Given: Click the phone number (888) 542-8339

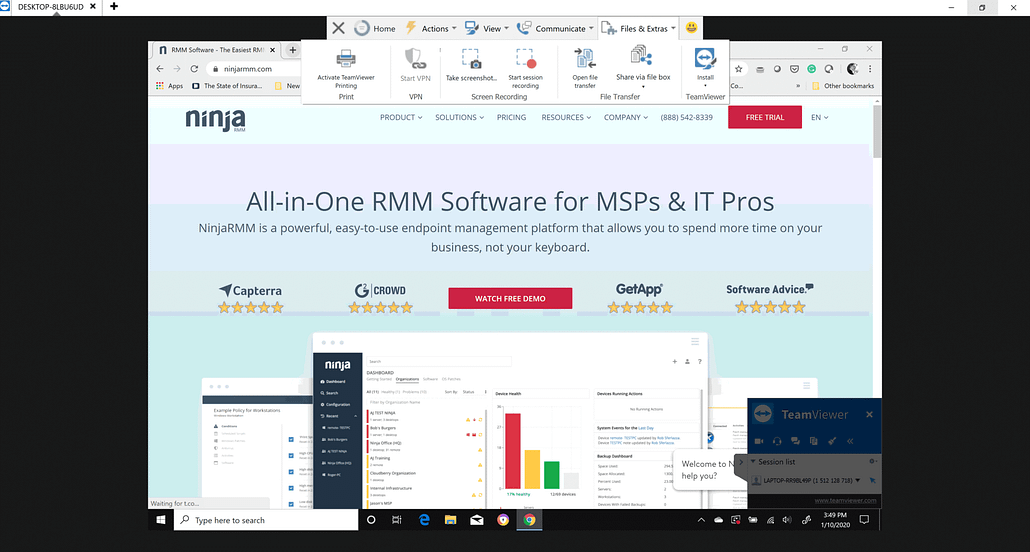Looking at the screenshot, I should tap(686, 117).
